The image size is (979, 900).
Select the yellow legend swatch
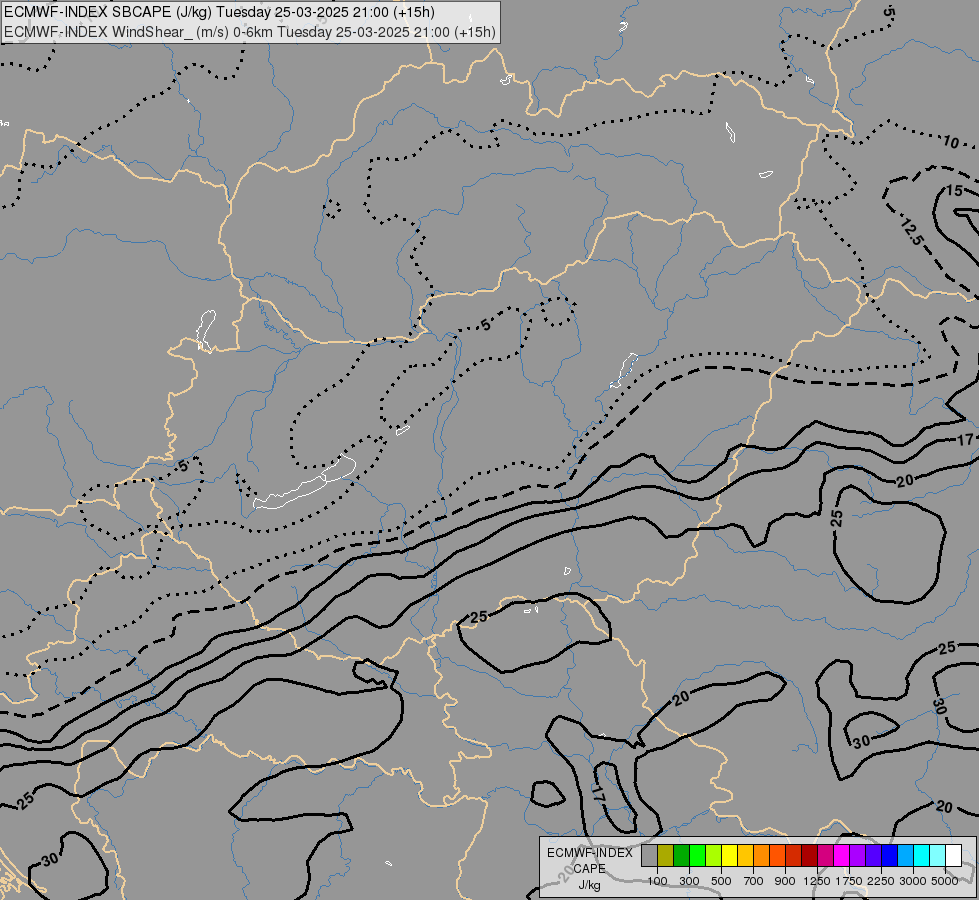(x=729, y=855)
